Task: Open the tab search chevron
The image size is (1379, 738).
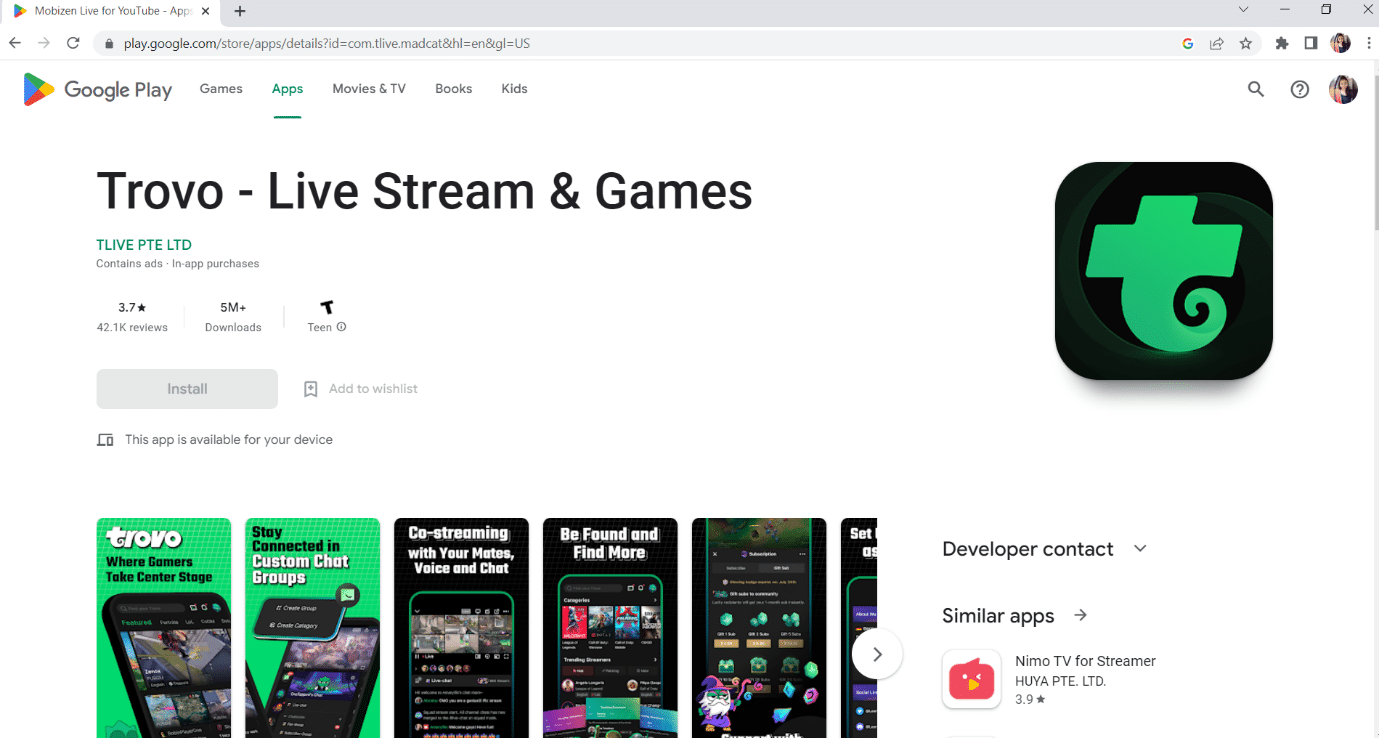Action: point(1244,10)
